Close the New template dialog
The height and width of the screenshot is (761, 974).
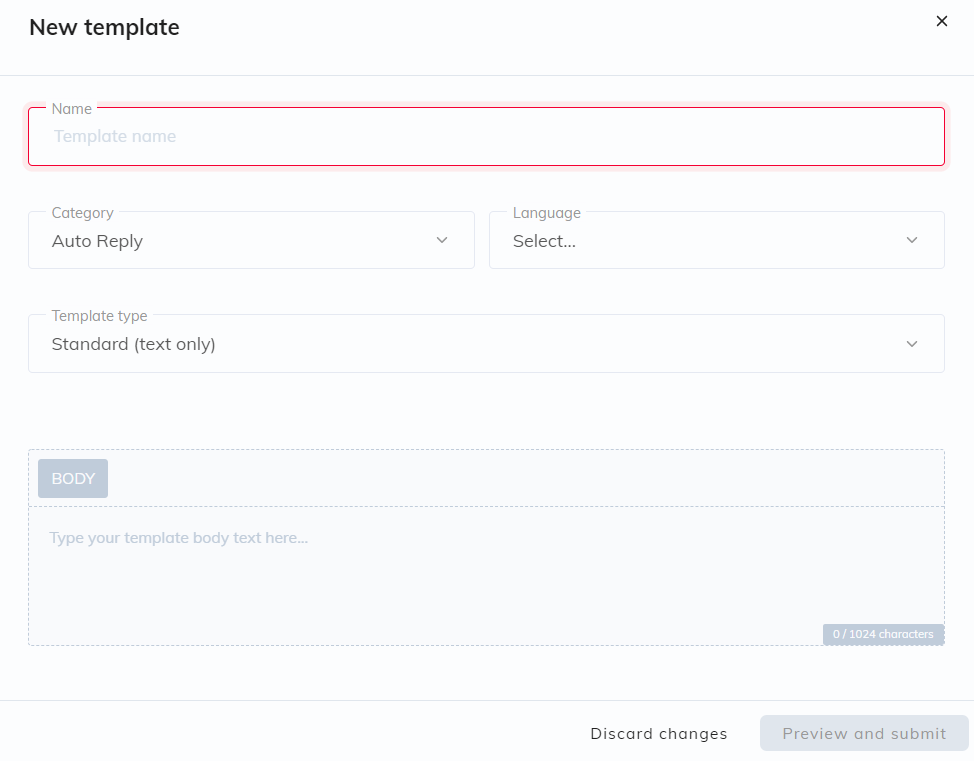point(942,21)
